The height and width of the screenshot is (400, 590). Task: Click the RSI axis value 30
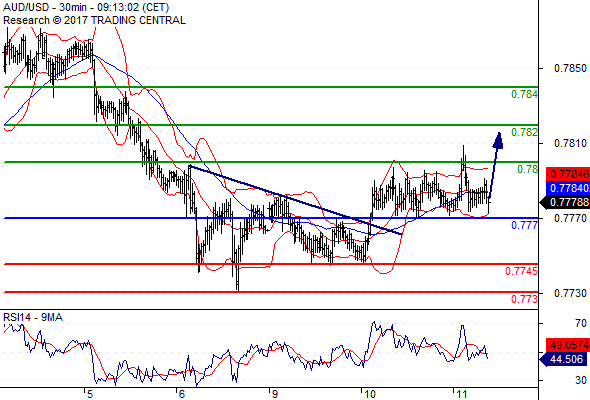tap(581, 380)
